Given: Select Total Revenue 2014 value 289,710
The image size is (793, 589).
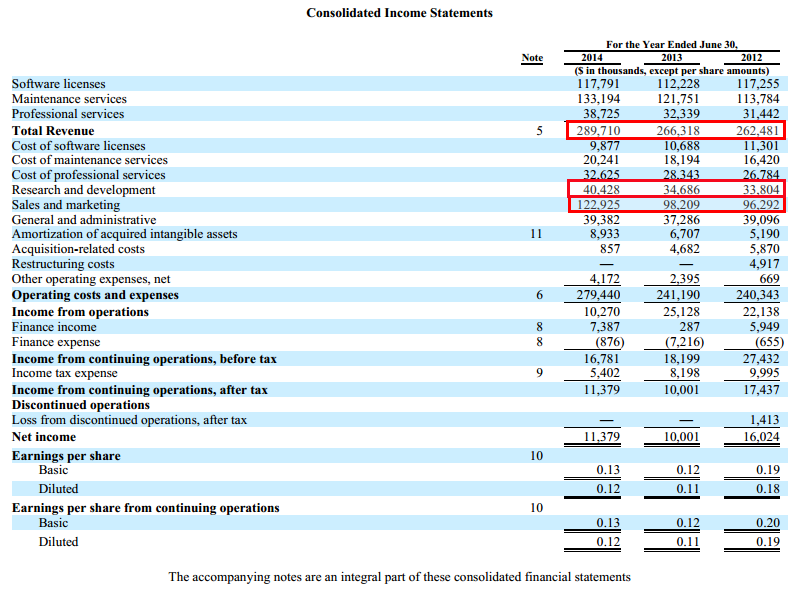Looking at the screenshot, I should [x=598, y=131].
